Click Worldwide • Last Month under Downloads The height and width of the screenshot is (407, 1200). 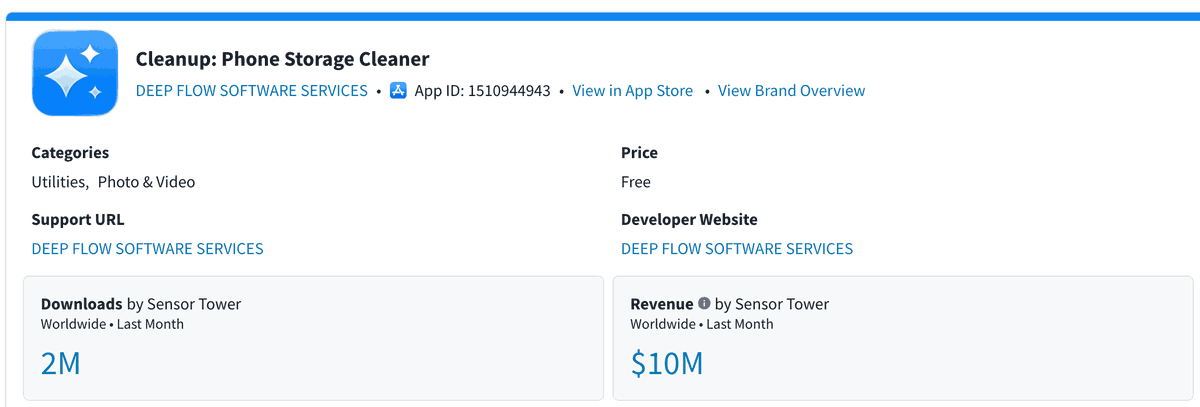(112, 324)
